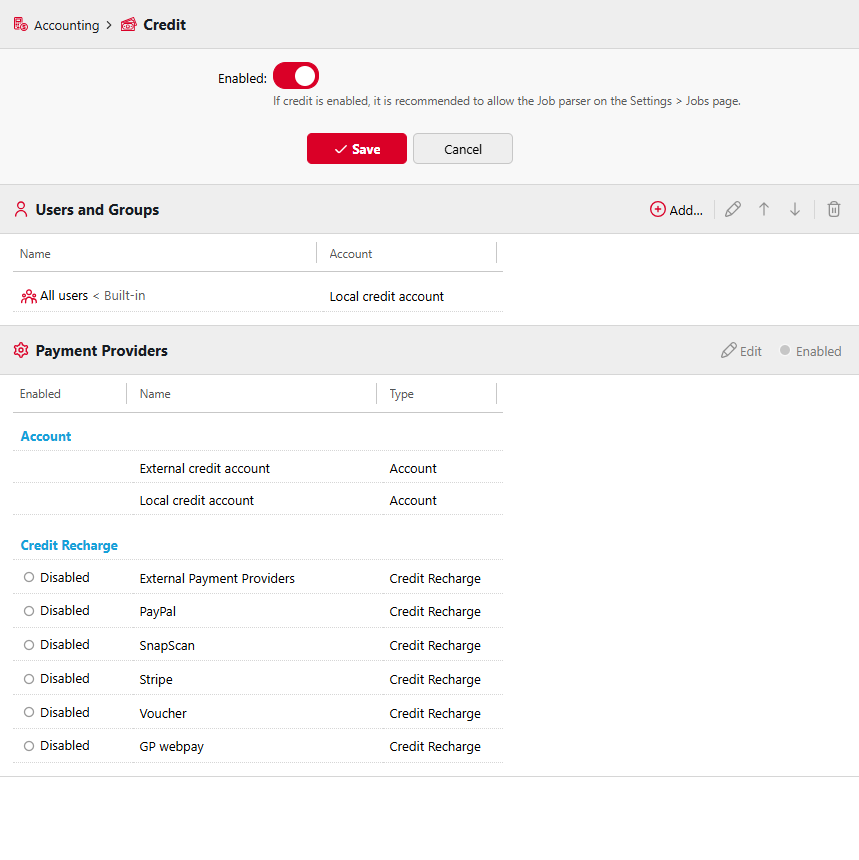Enable the Voucher provider radio
The width and height of the screenshot is (859, 860).
click(x=29, y=712)
